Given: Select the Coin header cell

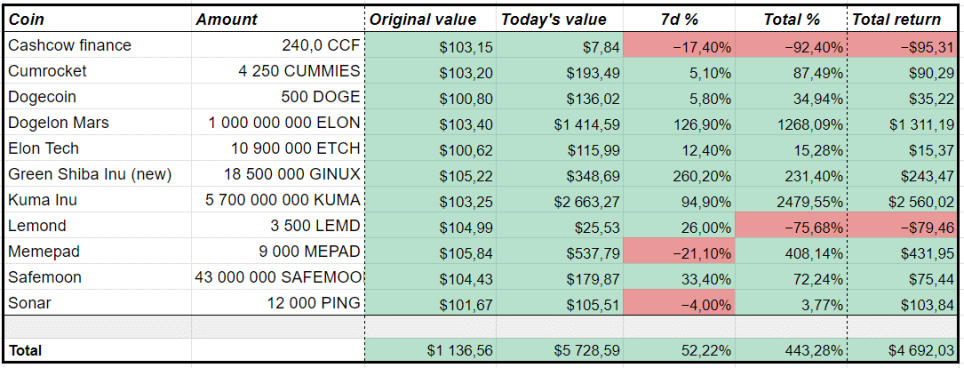Looking at the screenshot, I should 97,20.
